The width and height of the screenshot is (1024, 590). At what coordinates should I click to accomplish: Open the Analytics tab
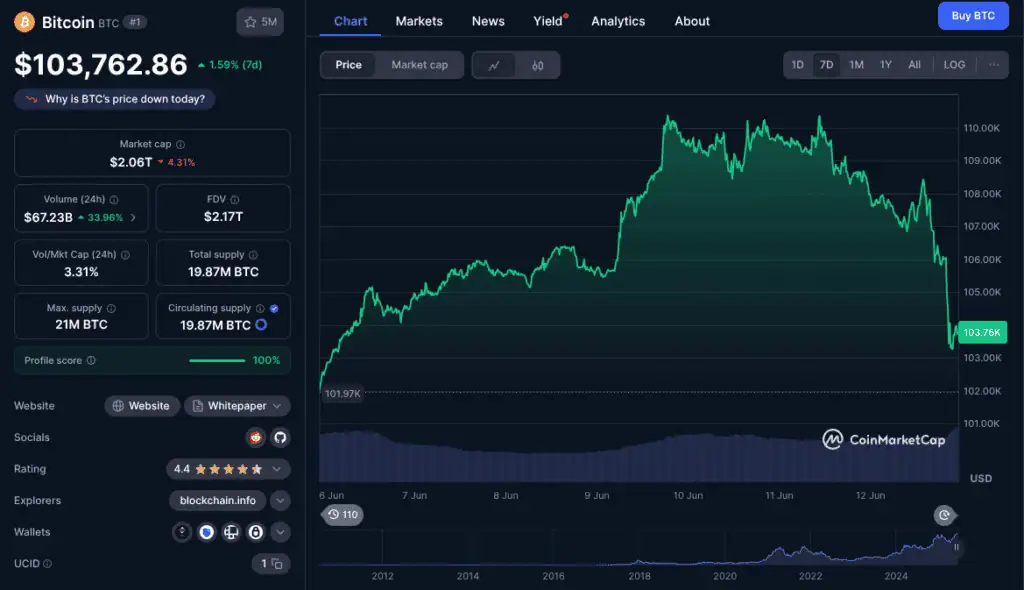[x=618, y=22]
